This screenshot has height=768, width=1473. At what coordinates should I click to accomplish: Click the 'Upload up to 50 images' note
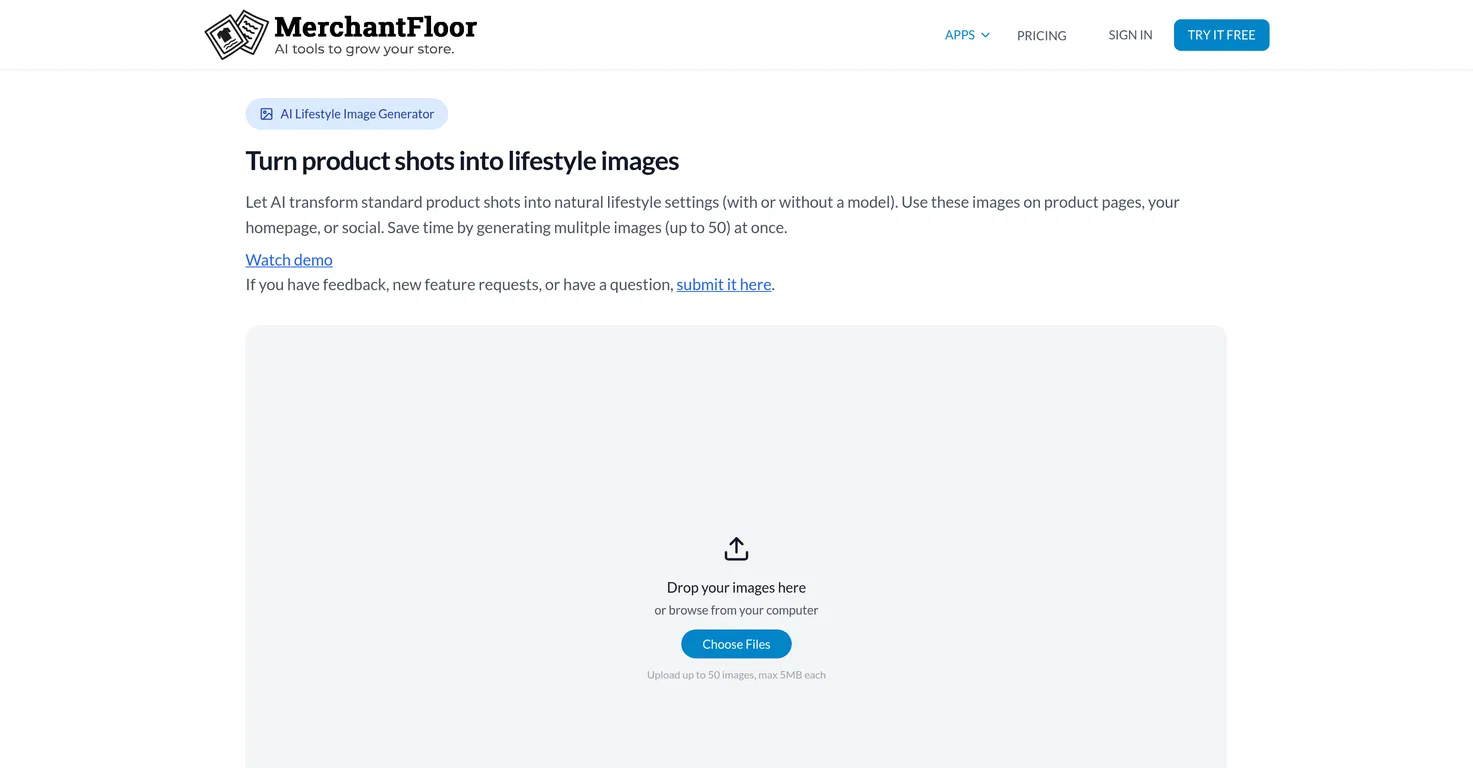tap(736, 675)
